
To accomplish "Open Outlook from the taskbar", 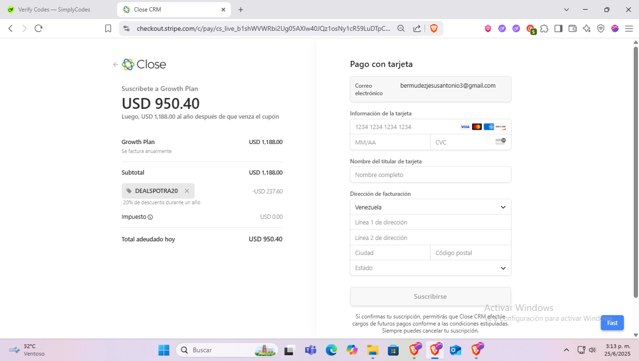I will (x=455, y=350).
